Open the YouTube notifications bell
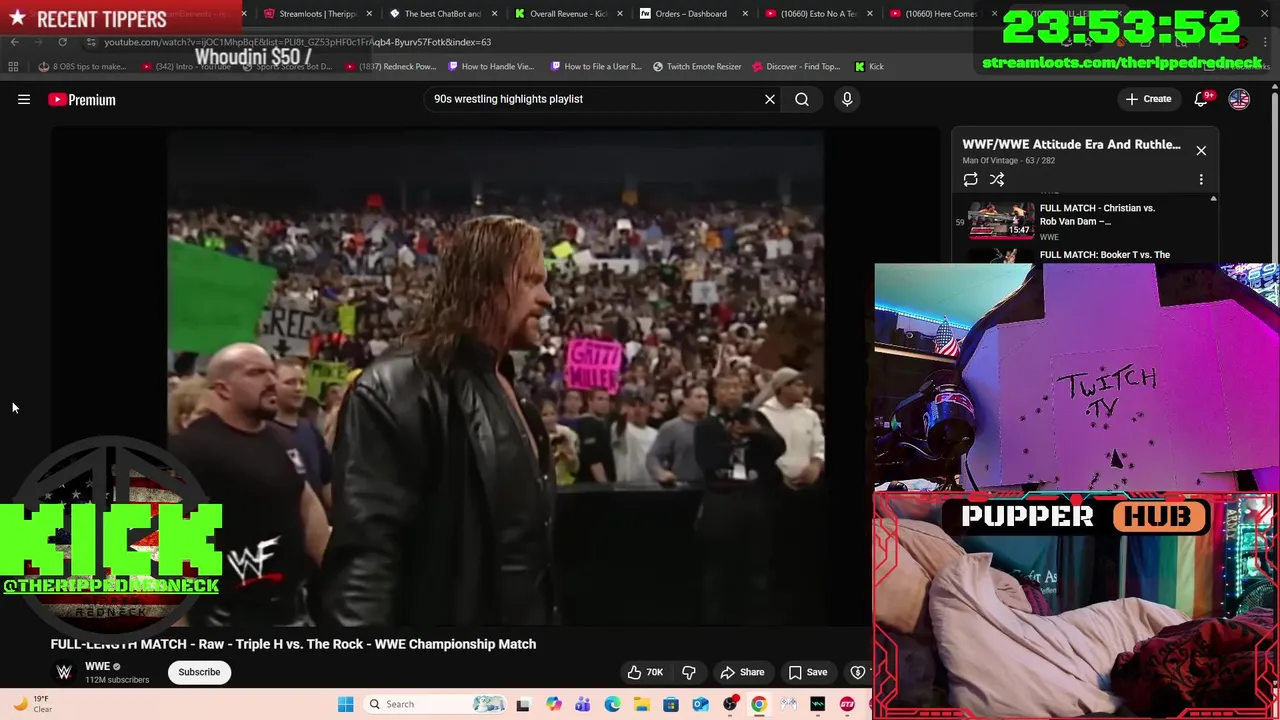This screenshot has width=1280, height=720. [1202, 99]
